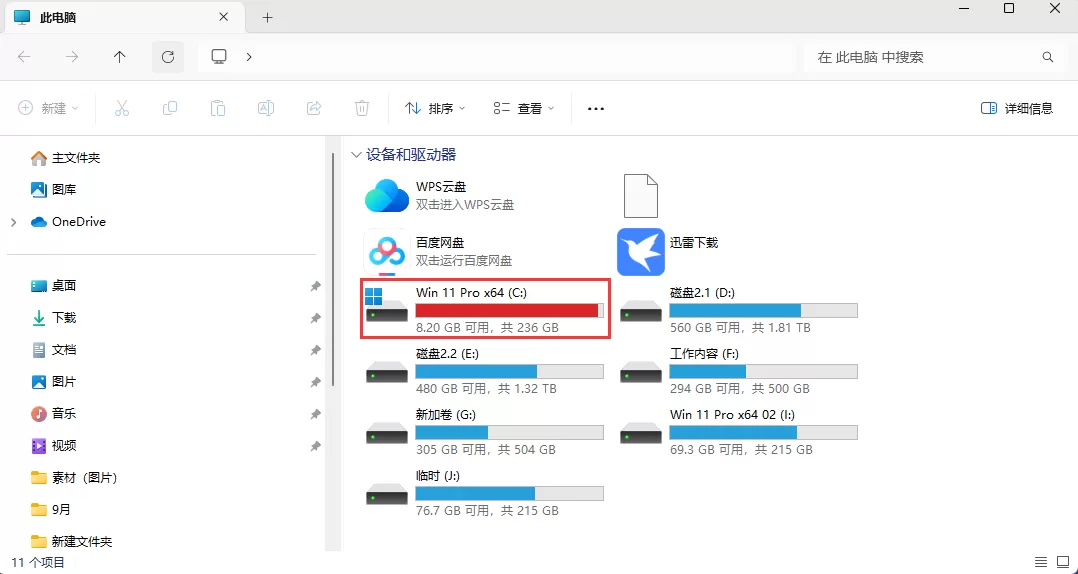This screenshot has height=574, width=1078.
Task: Select the WPS云盘 cloud icon
Action: point(386,195)
